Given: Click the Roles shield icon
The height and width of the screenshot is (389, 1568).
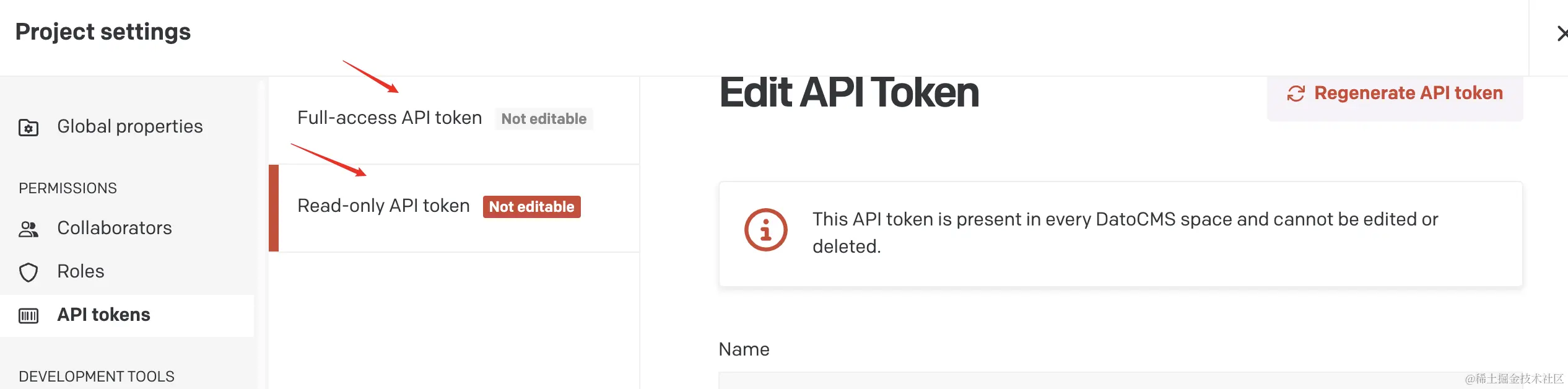Looking at the screenshot, I should 28,273.
